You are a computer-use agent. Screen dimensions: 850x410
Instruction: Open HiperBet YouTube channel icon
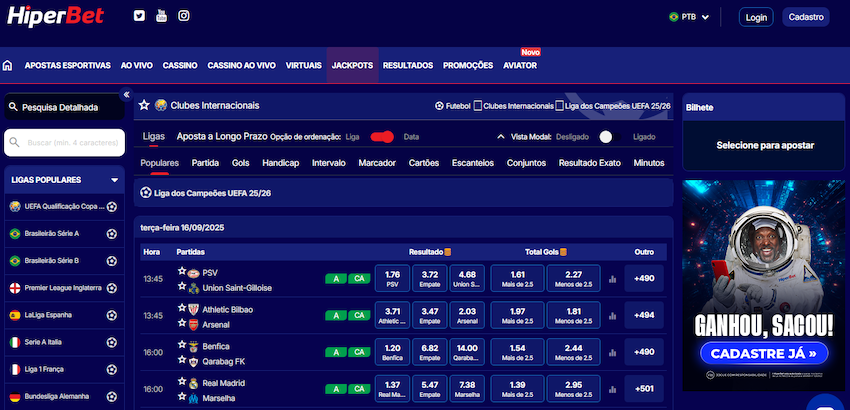pos(162,16)
